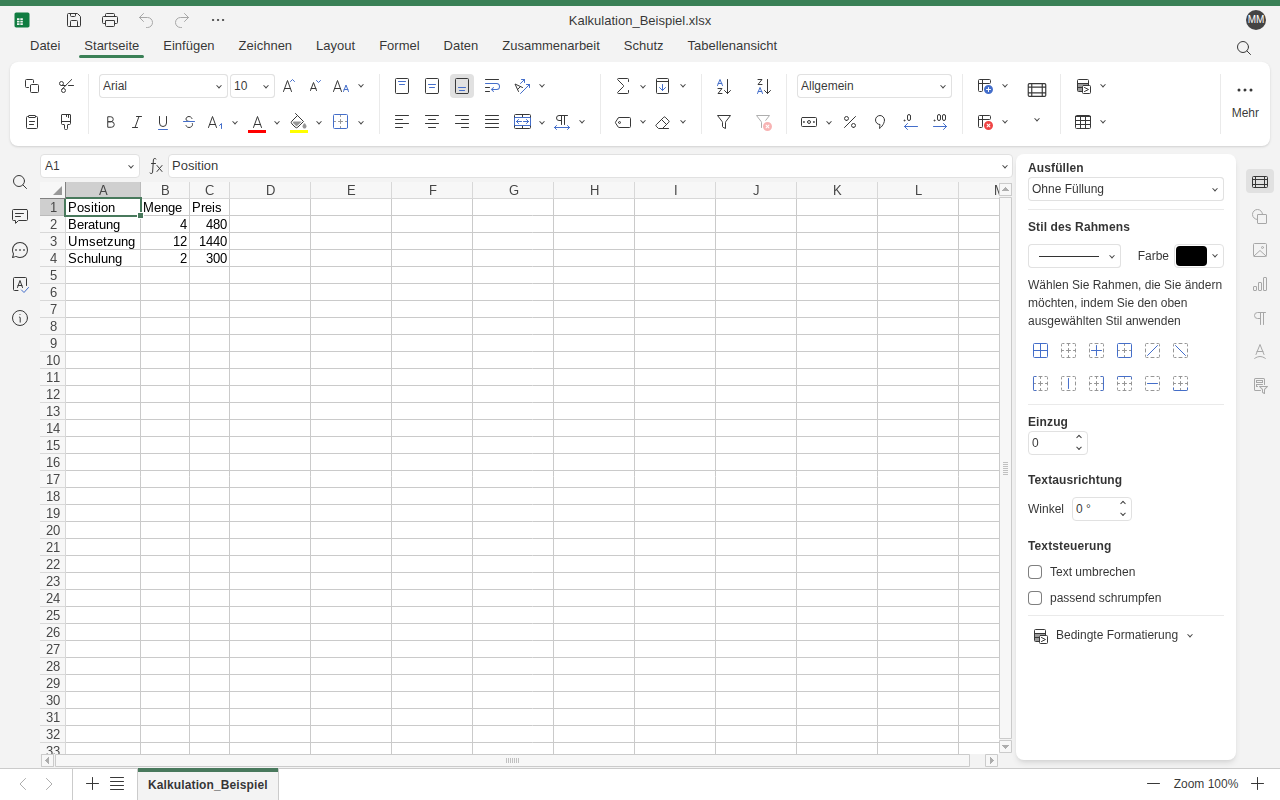Sort ascending with the A-Z icon
The width and height of the screenshot is (1280, 800).
[724, 86]
